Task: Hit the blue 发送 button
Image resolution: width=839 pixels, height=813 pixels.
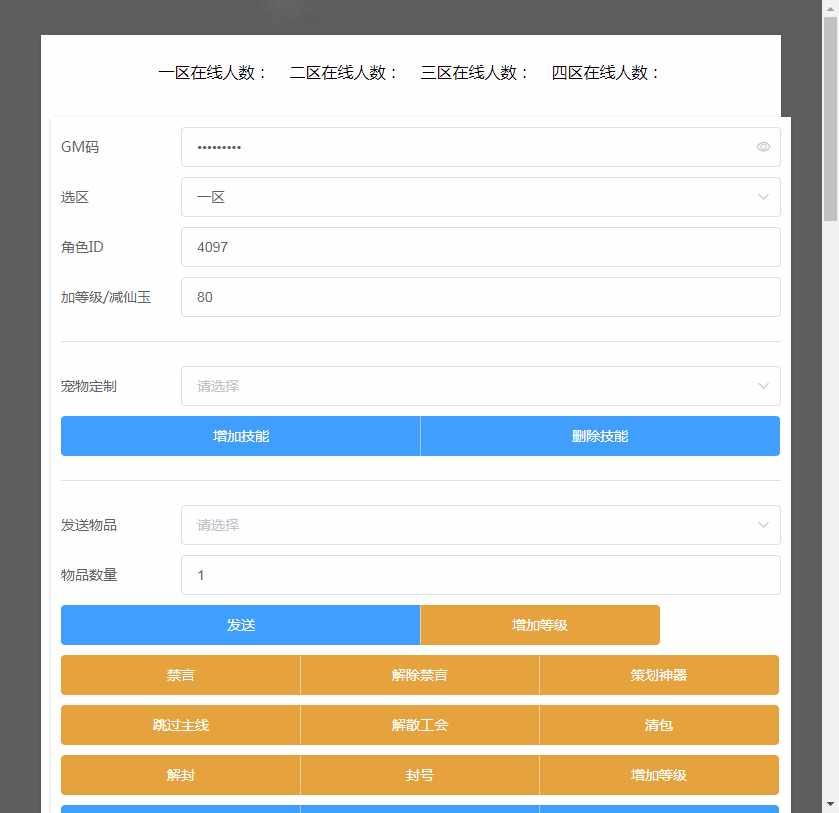Action: point(241,625)
